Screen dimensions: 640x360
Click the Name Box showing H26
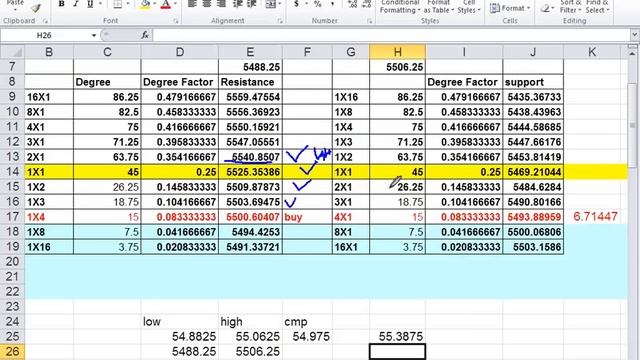pos(45,35)
